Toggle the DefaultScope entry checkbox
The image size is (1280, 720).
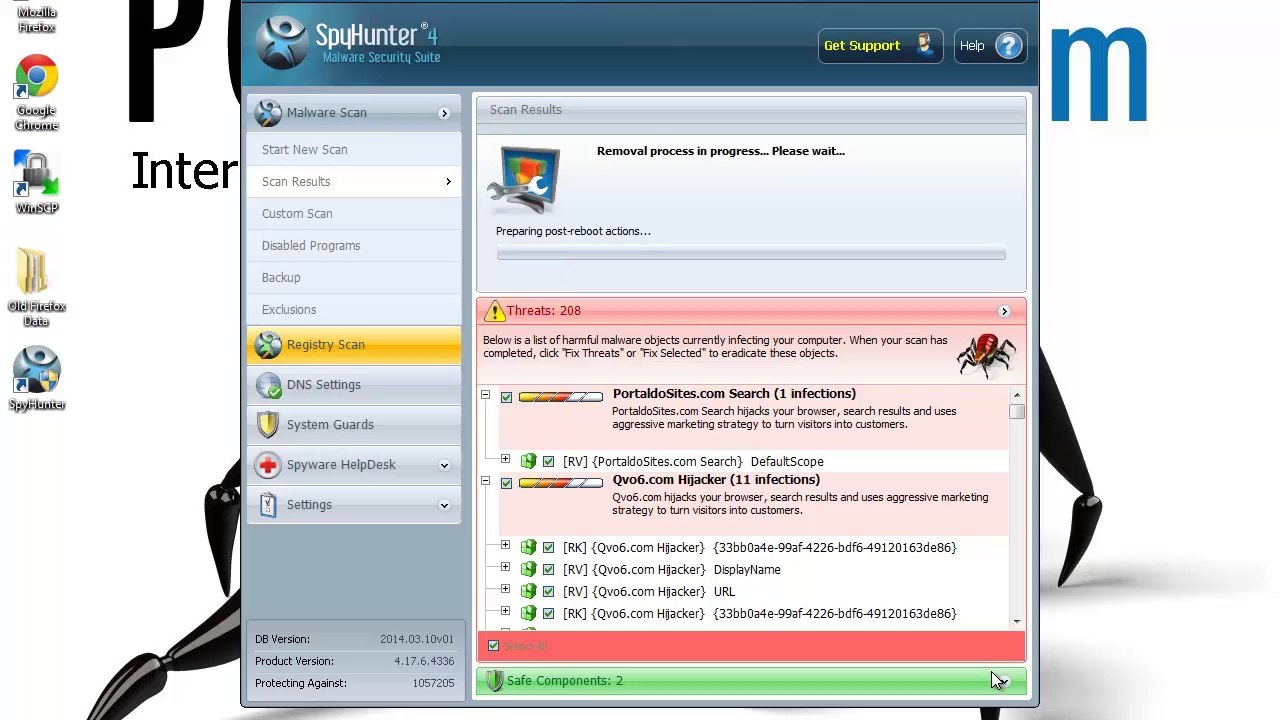(548, 462)
